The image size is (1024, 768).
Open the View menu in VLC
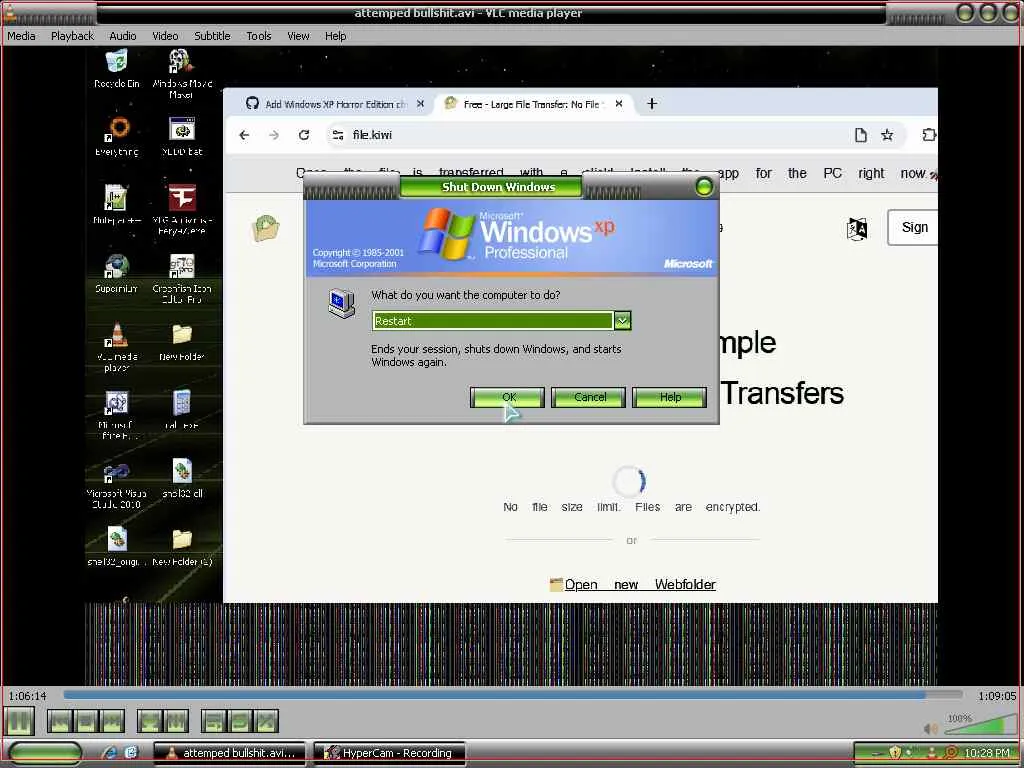pos(298,36)
